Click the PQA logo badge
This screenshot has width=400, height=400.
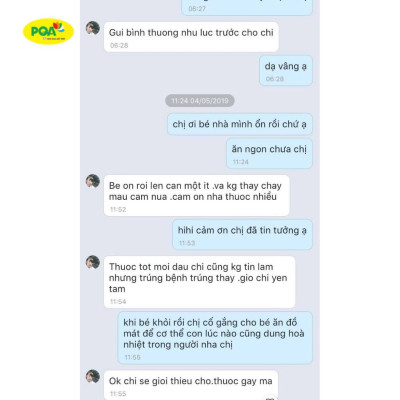48,31
